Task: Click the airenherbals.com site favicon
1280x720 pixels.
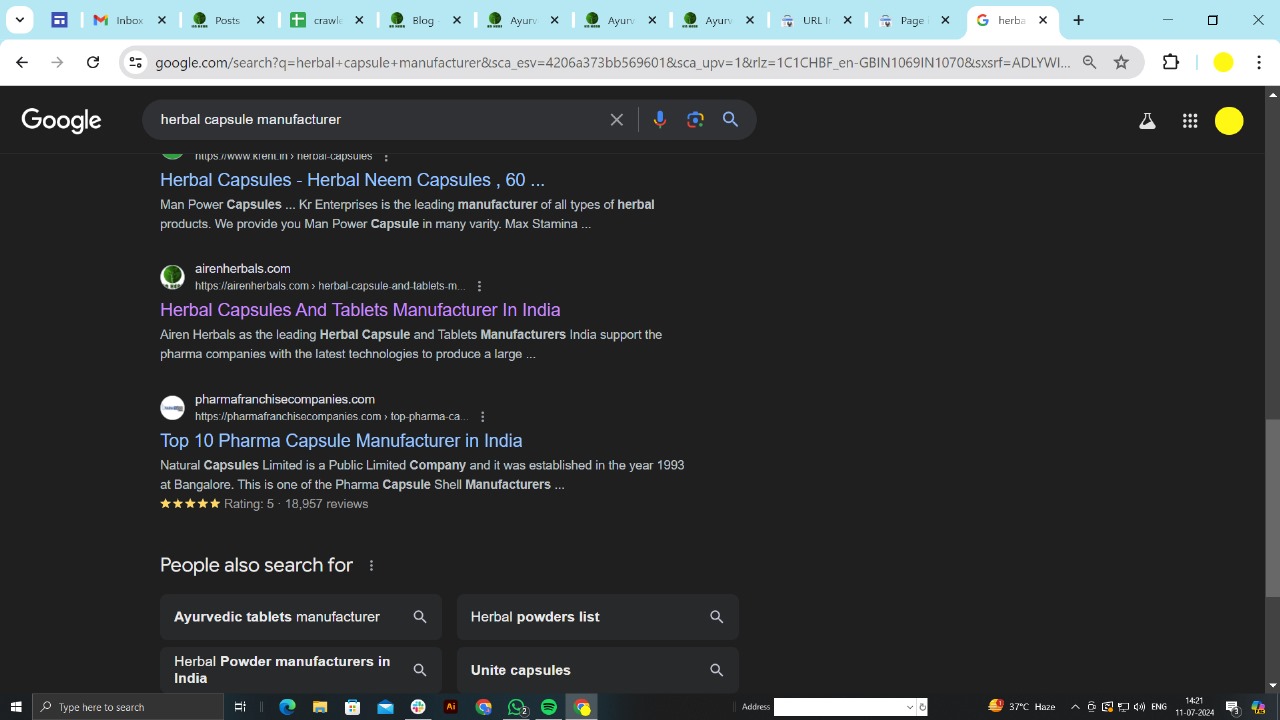Action: [173, 277]
